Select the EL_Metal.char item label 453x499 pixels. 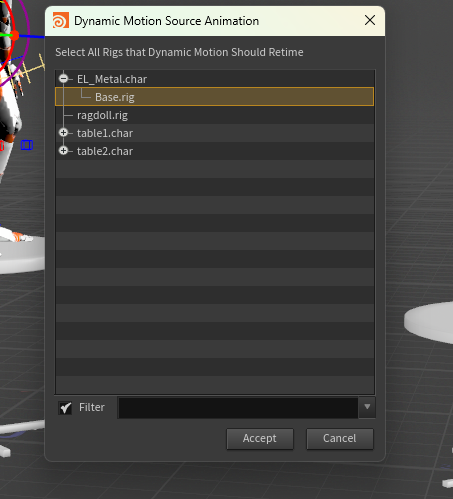point(112,79)
